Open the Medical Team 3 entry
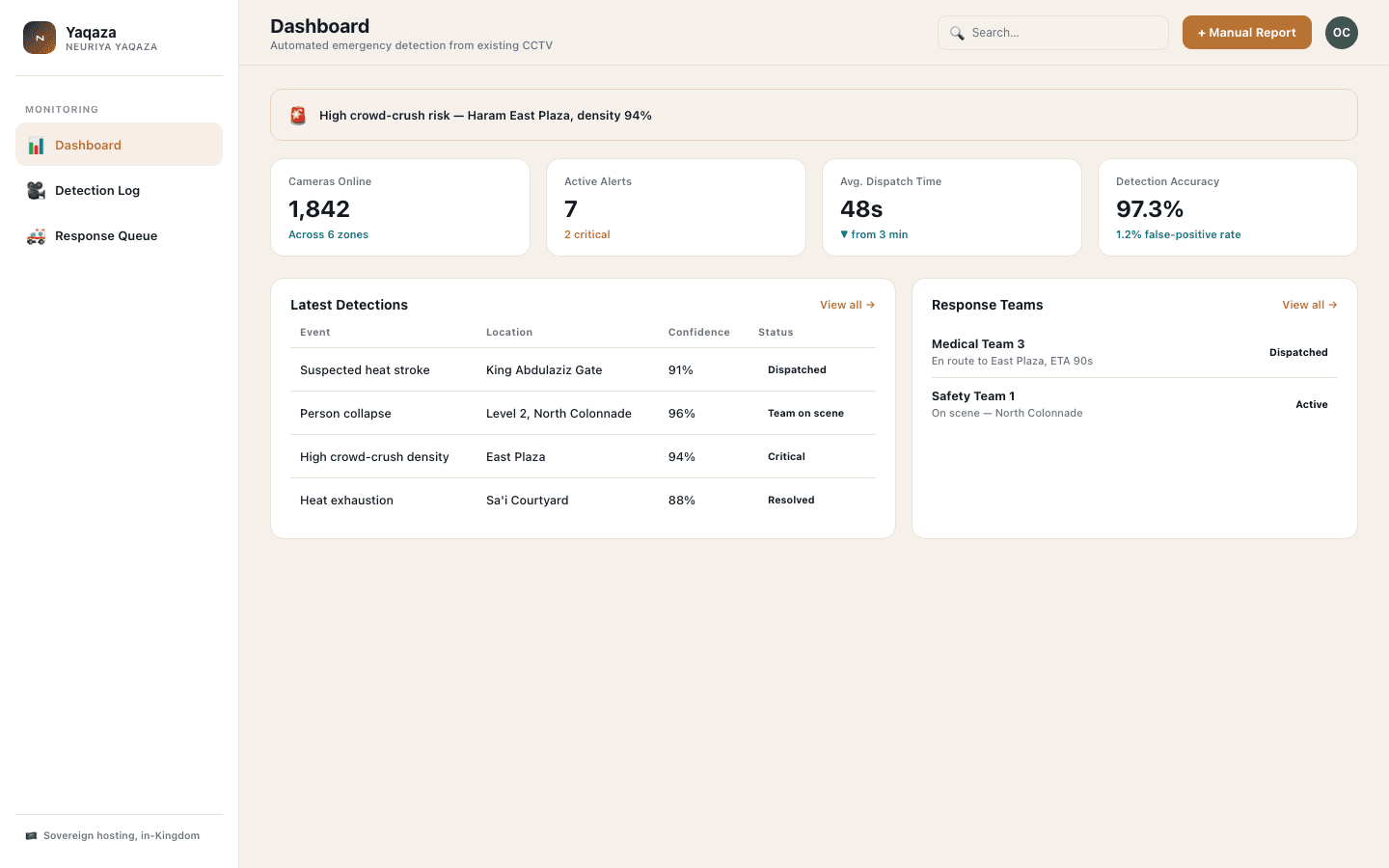 click(x=1134, y=352)
